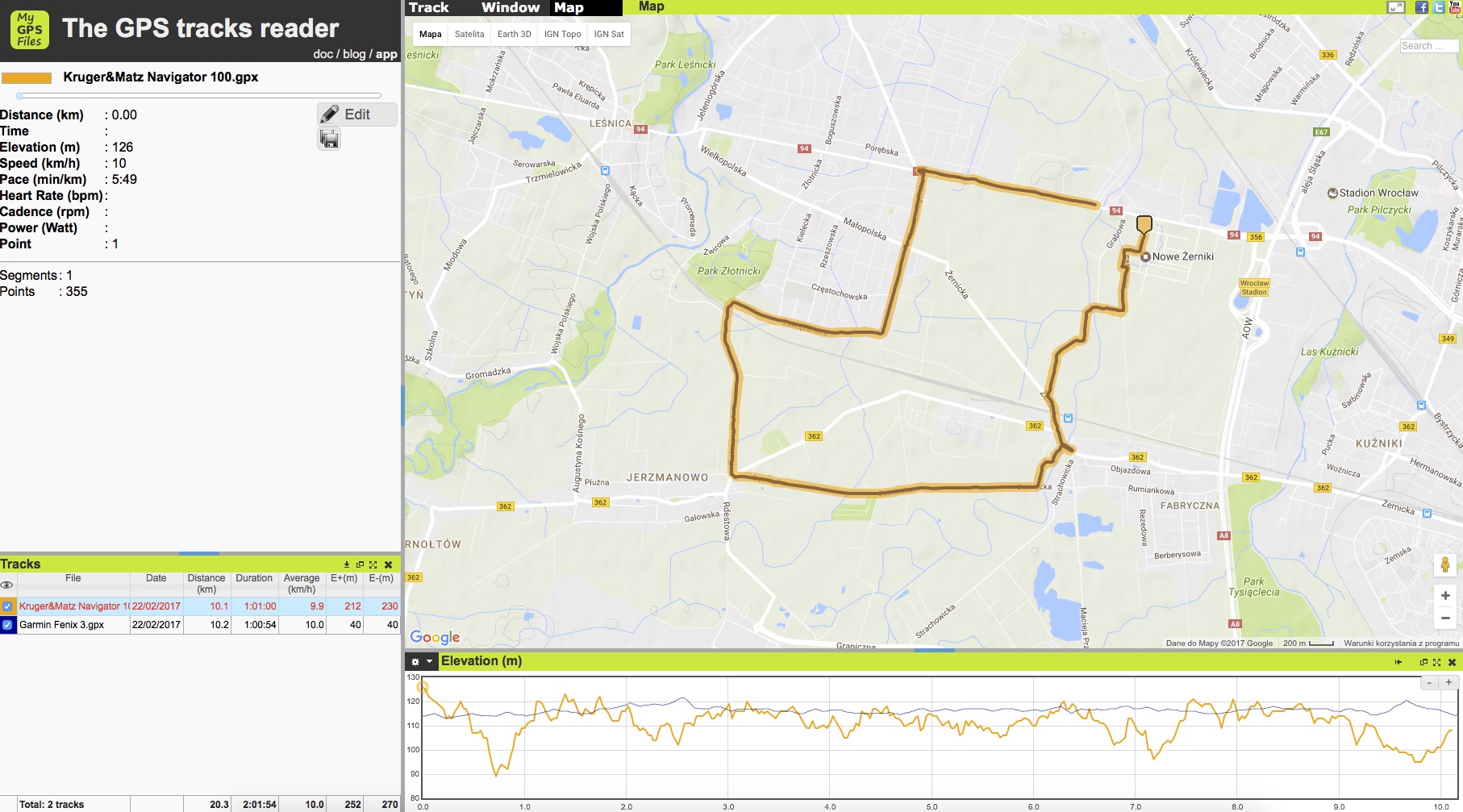Close the Elevation panel
Viewport: 1463px width, 812px height.
[1452, 662]
